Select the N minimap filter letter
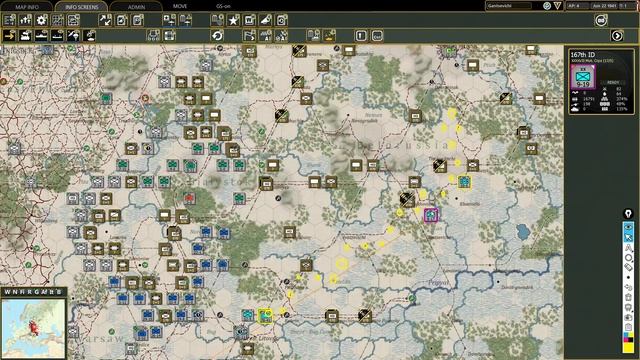640x360 pixels. [x=15, y=292]
